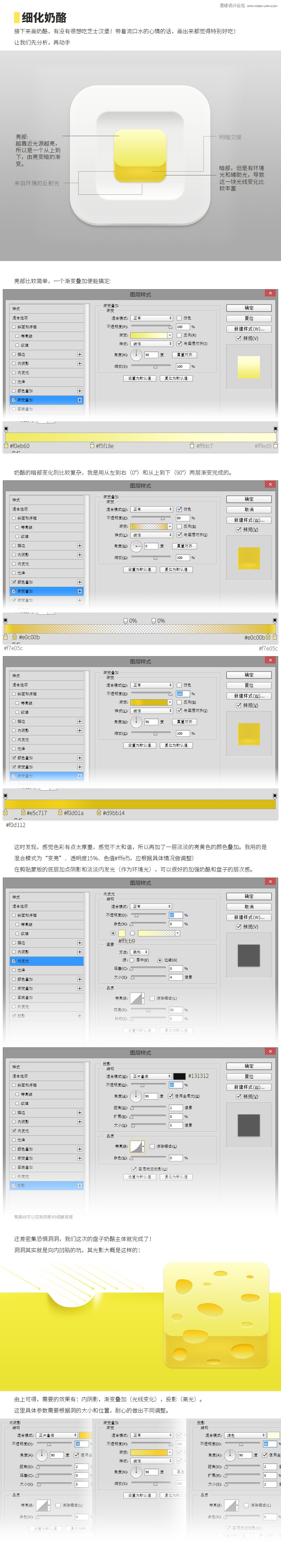Click gradient color stop labeled #fffdc7

pyautogui.click(x=192, y=446)
